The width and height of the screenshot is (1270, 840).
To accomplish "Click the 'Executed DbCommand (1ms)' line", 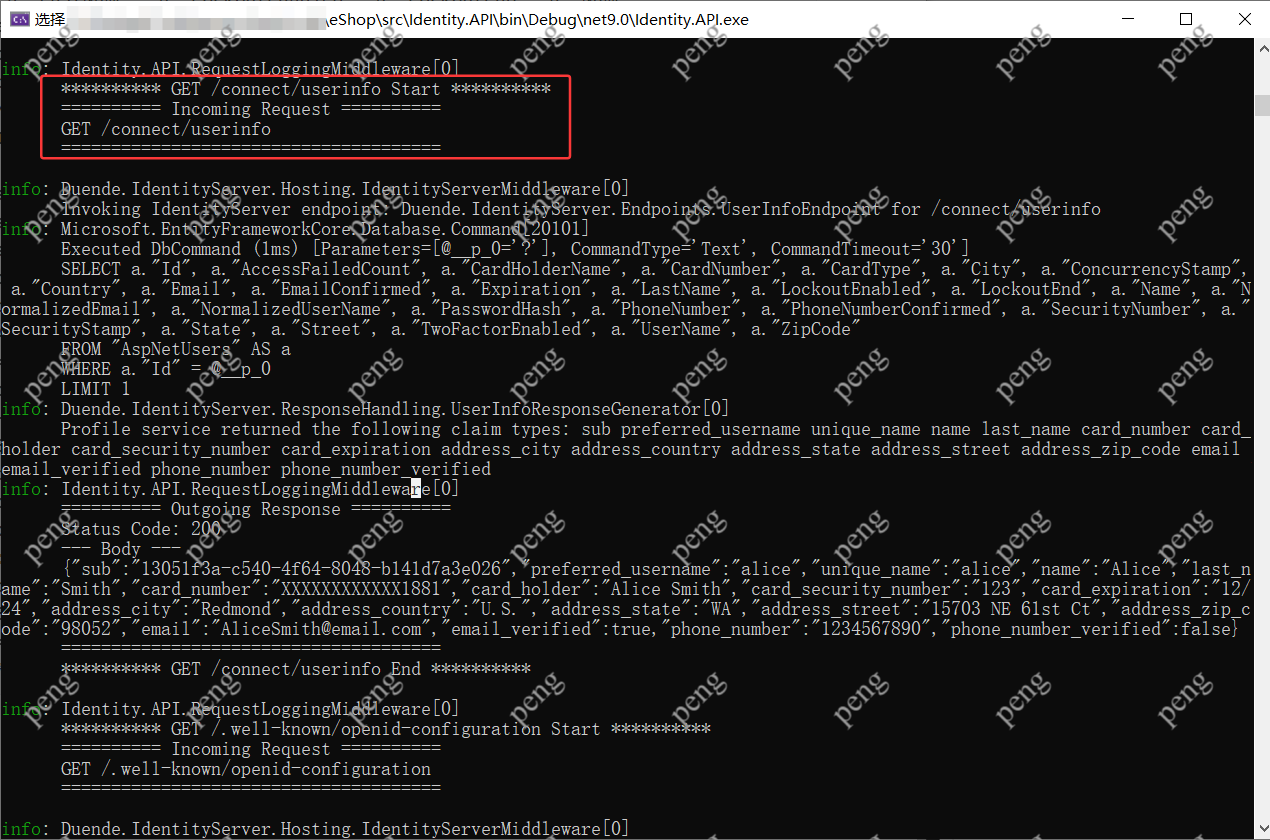I will (x=515, y=249).
